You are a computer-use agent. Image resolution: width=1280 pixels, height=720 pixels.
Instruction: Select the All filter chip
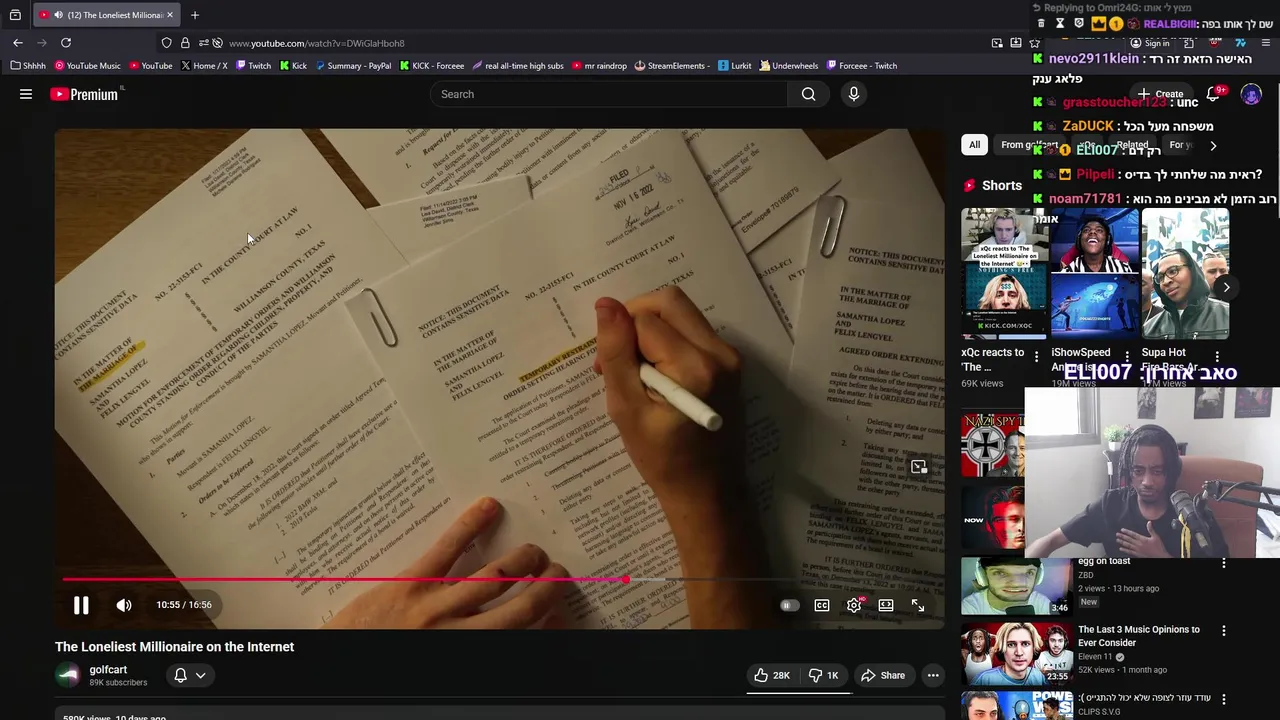coord(974,145)
